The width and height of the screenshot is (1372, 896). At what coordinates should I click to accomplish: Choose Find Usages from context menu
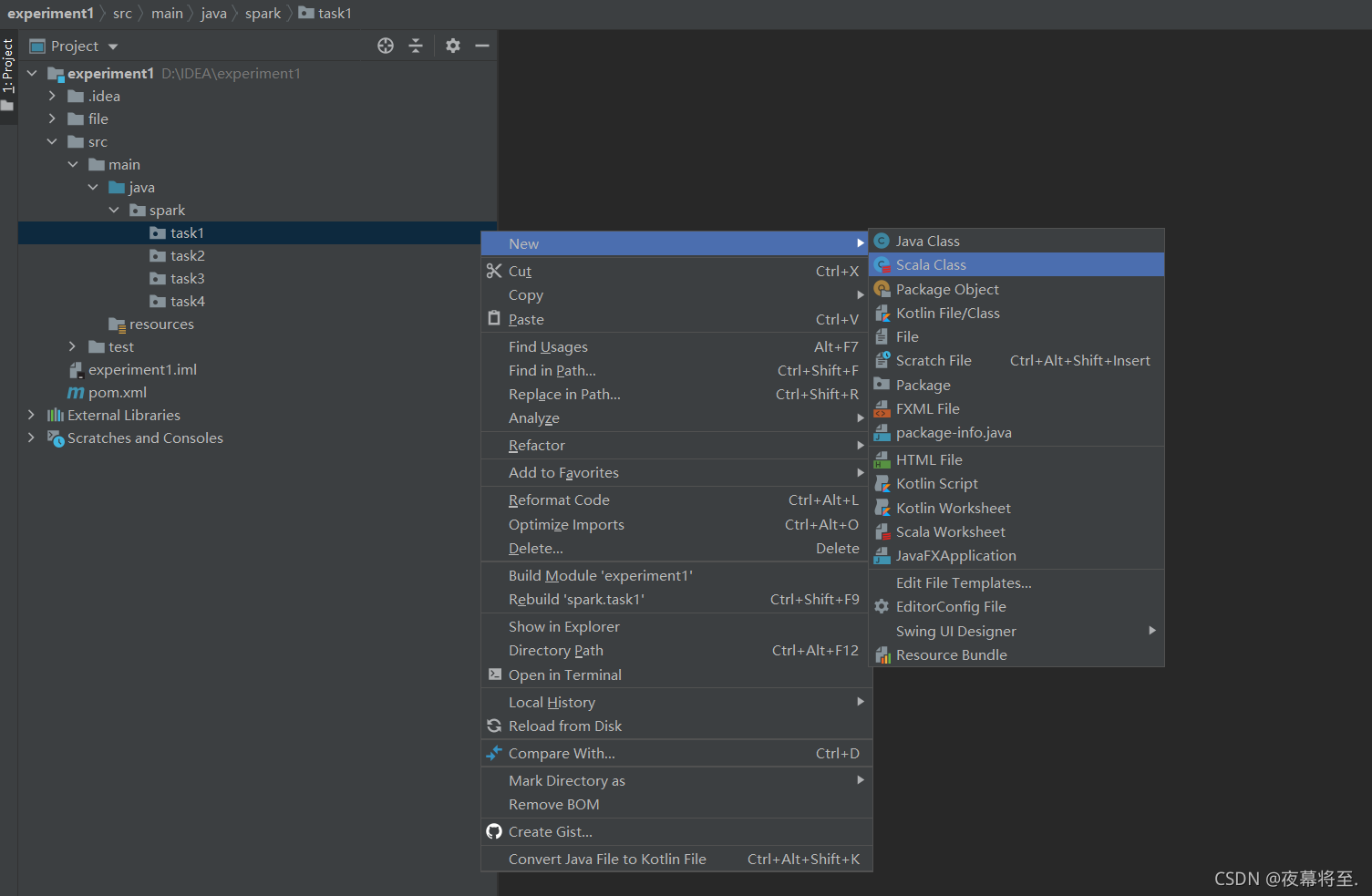676,346
